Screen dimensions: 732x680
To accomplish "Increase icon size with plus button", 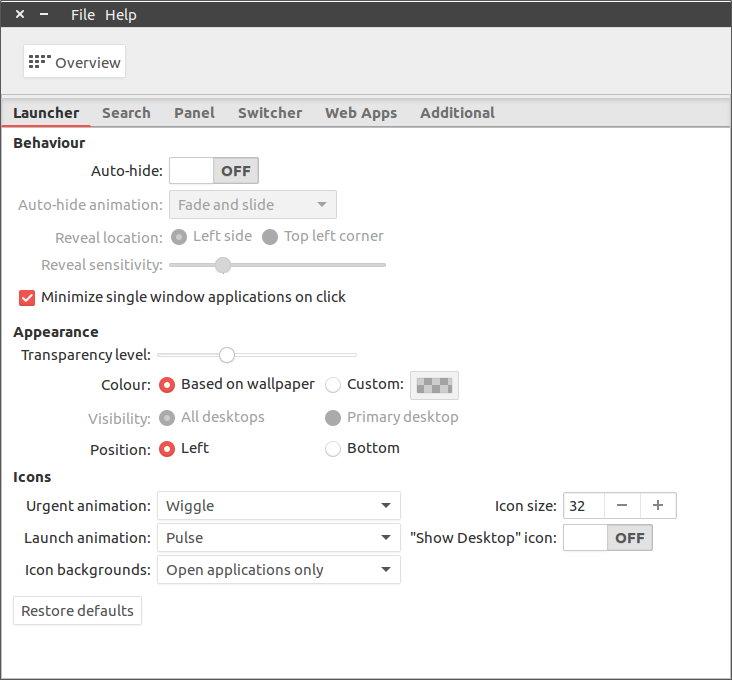I will pos(658,505).
